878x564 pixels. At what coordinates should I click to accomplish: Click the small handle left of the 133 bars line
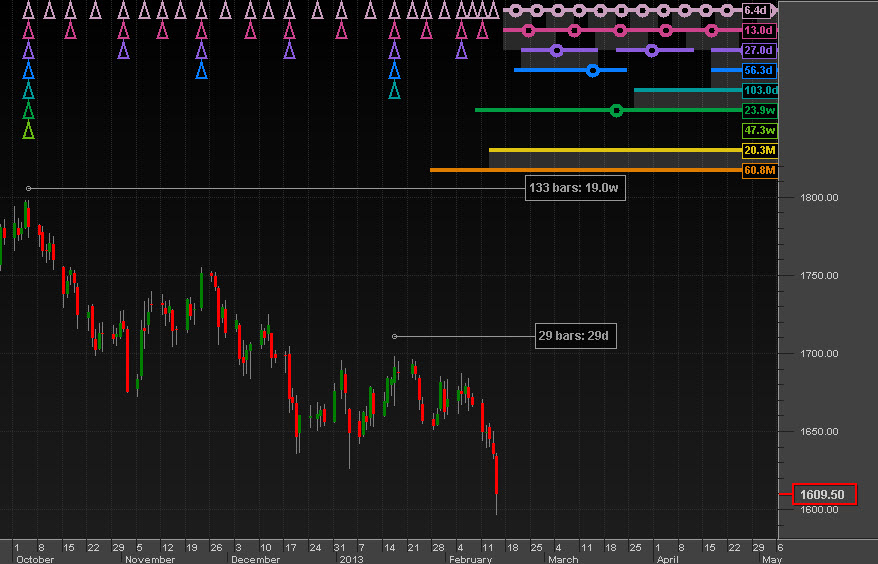28,188
